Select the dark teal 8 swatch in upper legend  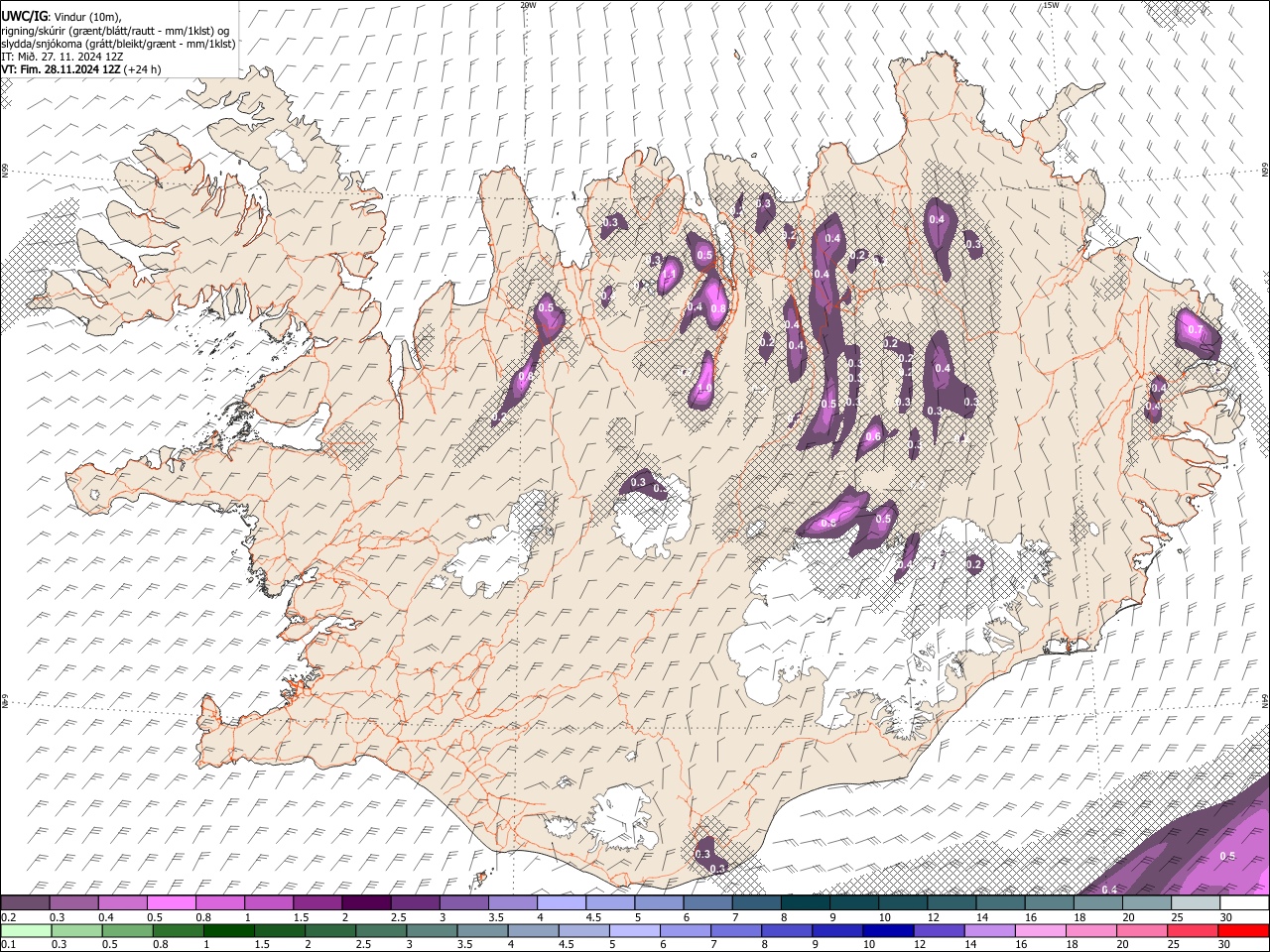coord(806,902)
